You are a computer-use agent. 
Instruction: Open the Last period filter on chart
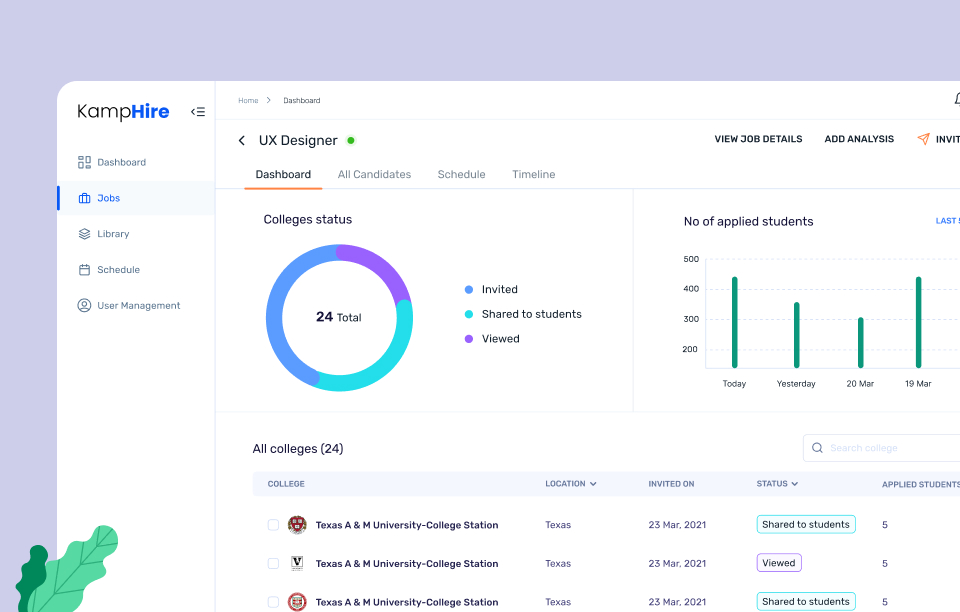coord(947,221)
